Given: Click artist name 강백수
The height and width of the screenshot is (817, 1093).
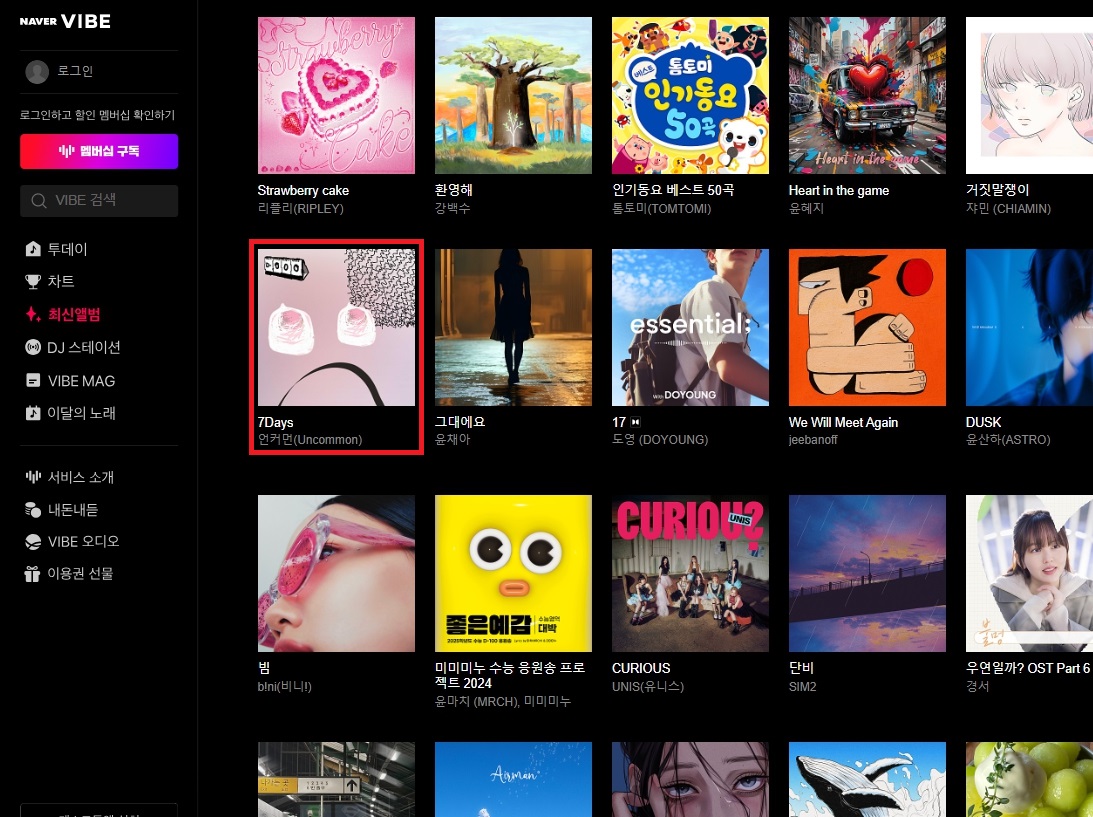Looking at the screenshot, I should [x=452, y=208].
